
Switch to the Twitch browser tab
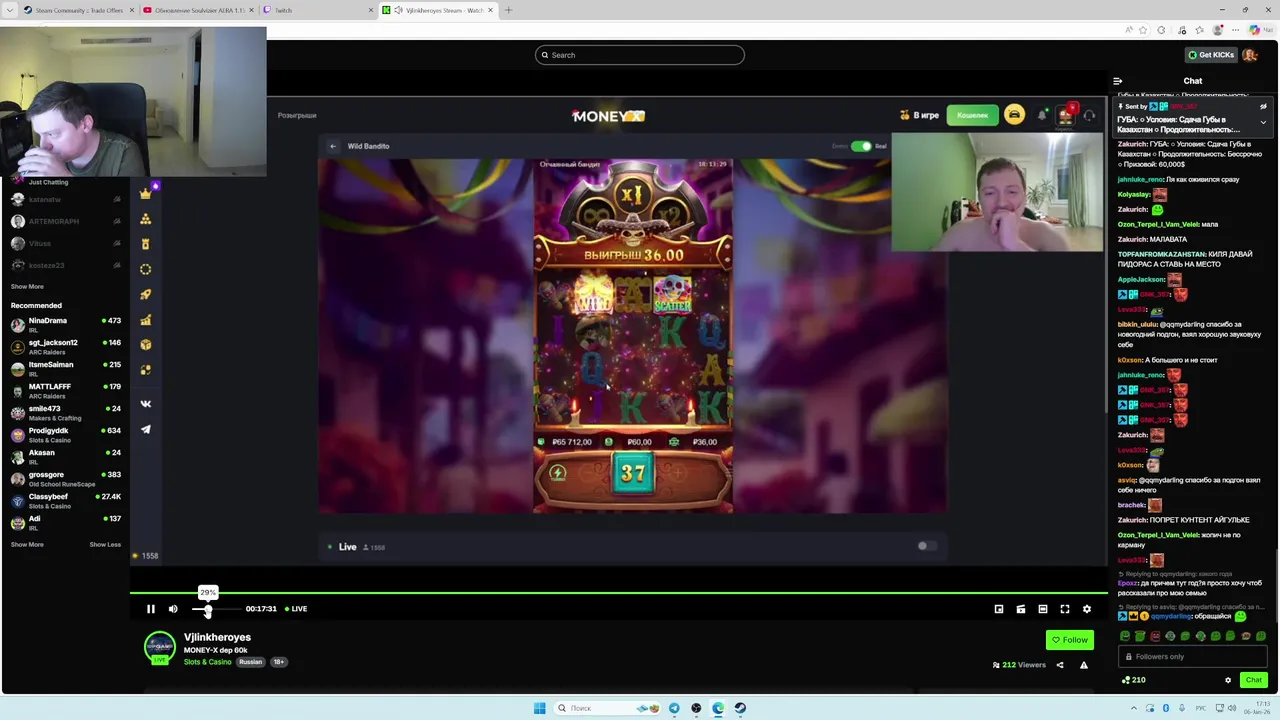click(x=318, y=10)
